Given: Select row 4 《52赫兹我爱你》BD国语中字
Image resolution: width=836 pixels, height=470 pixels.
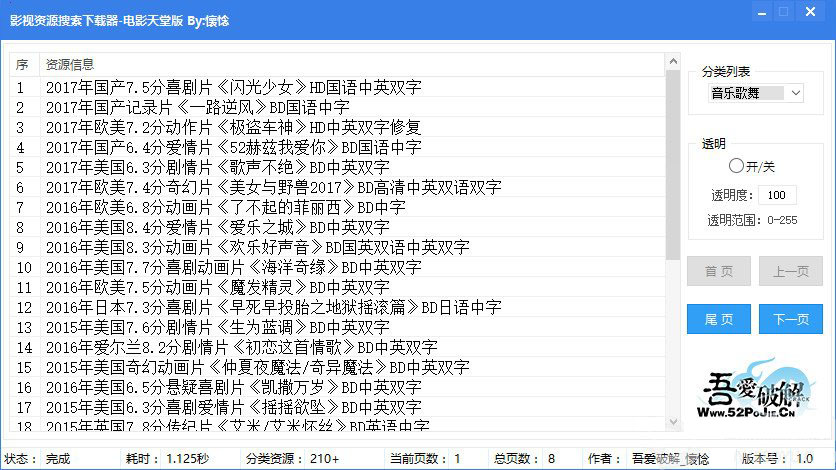Looking at the screenshot, I should click(x=337, y=147).
